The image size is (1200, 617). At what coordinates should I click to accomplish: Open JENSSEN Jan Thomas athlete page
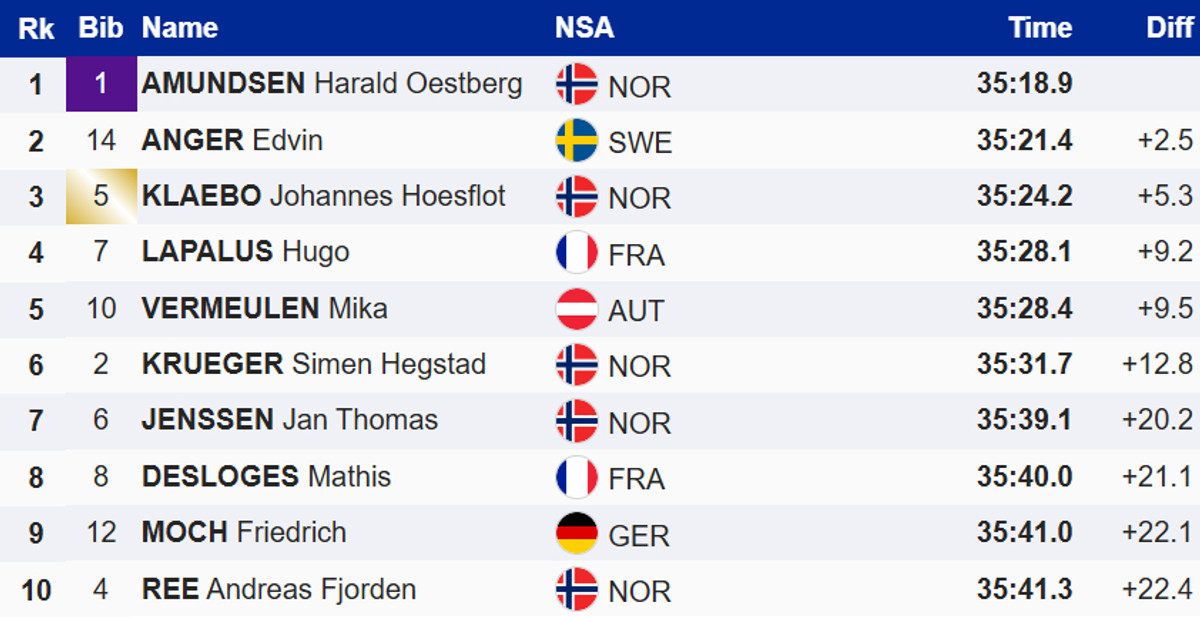pos(290,420)
